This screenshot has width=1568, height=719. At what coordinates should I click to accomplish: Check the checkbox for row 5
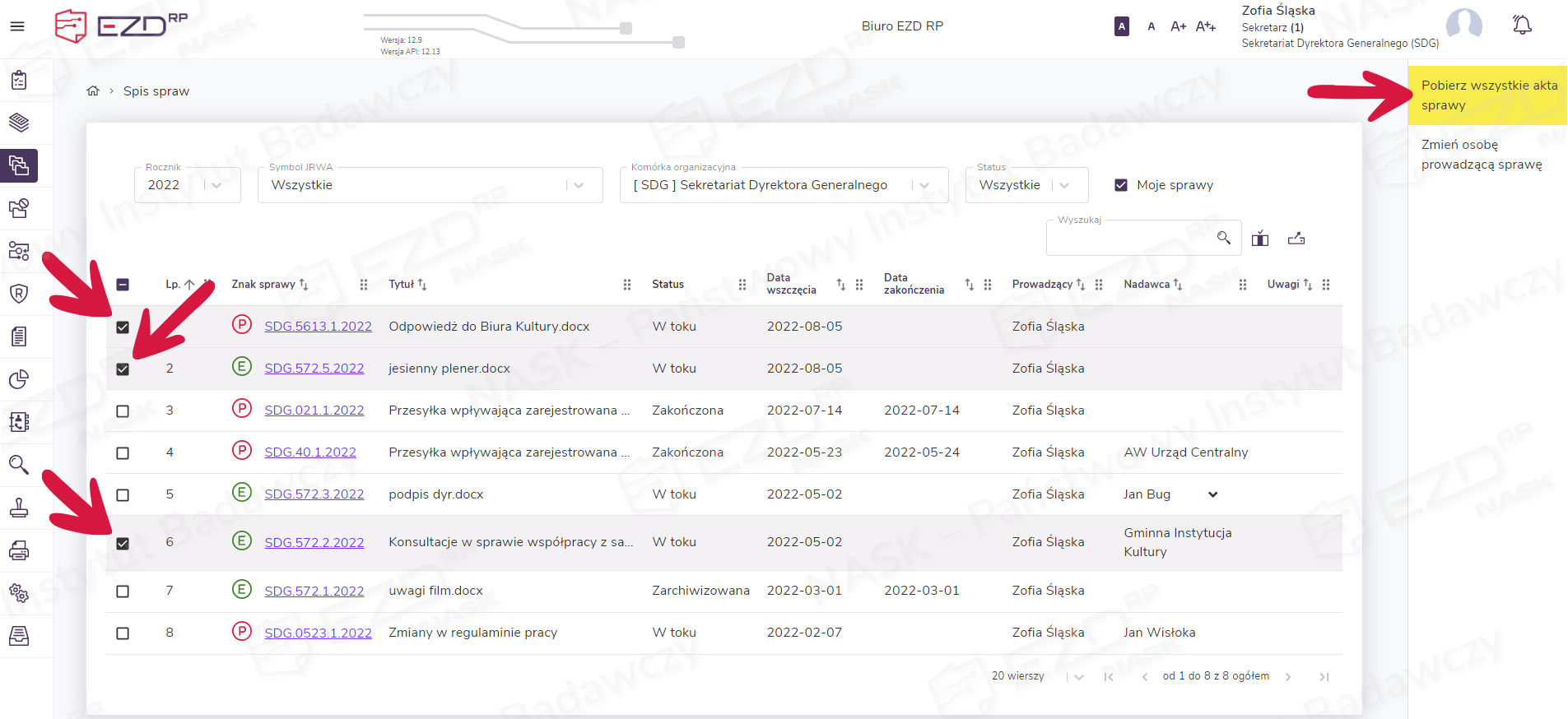(x=123, y=495)
